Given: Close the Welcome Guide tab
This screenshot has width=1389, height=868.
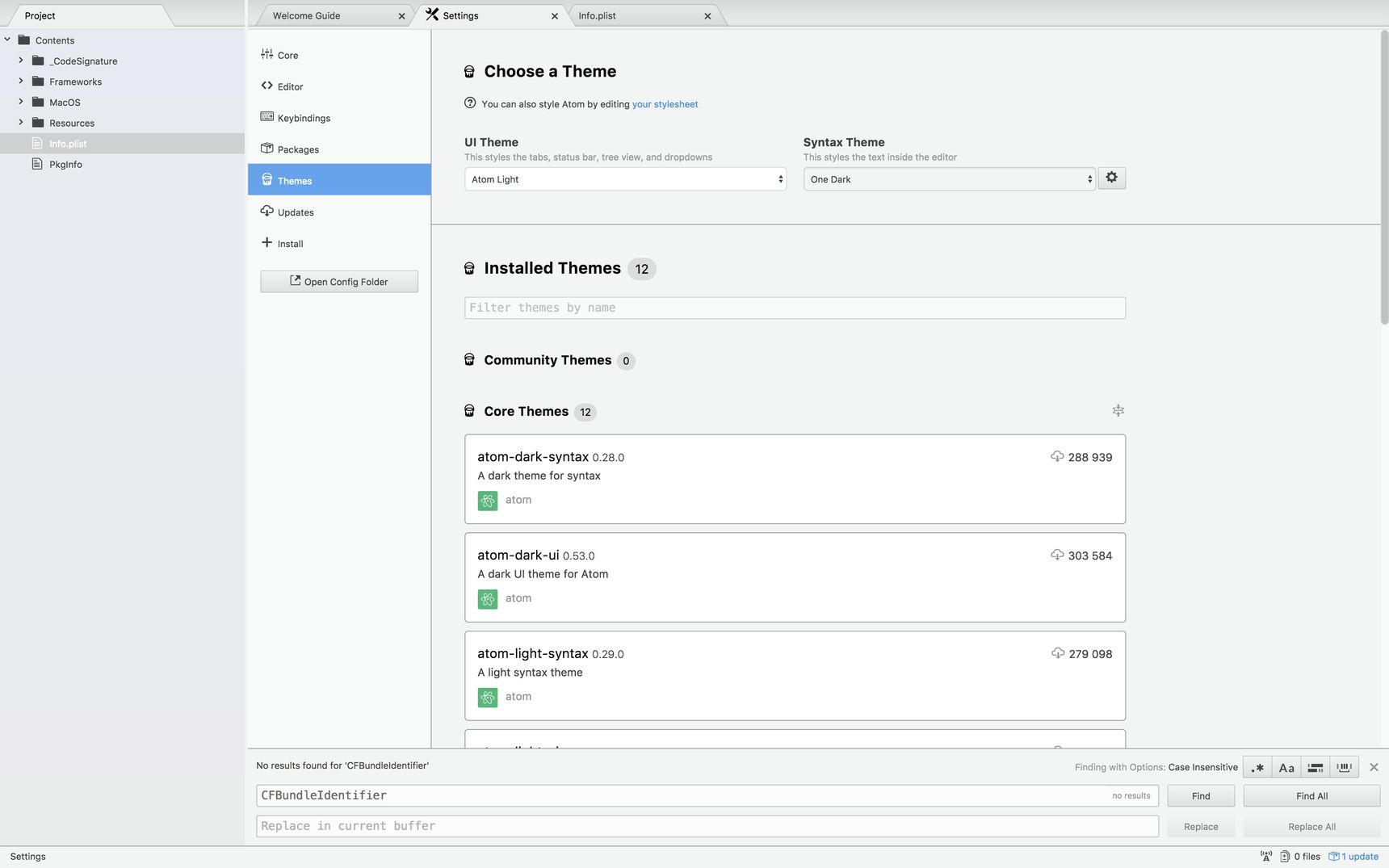Looking at the screenshot, I should click(401, 16).
